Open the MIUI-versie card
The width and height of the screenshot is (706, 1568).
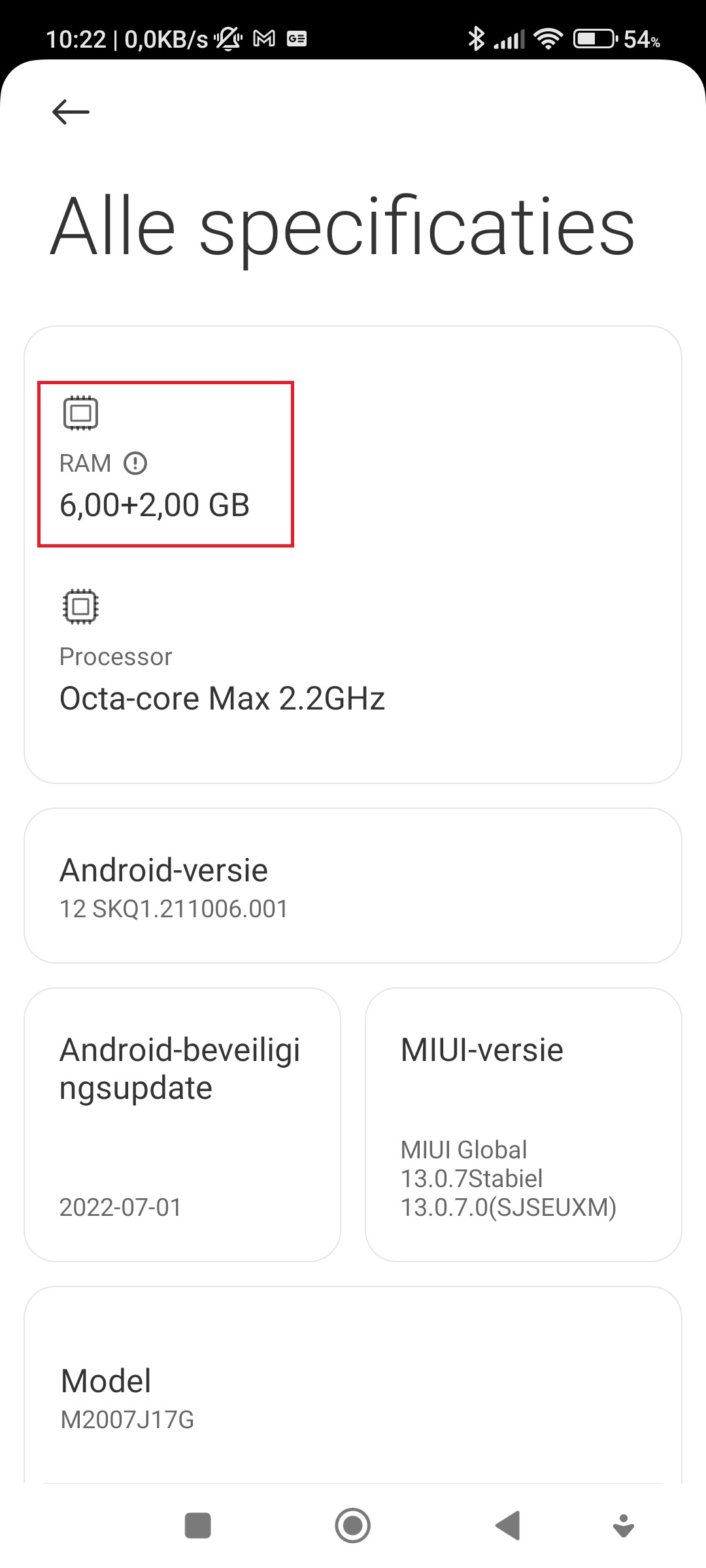click(524, 1124)
